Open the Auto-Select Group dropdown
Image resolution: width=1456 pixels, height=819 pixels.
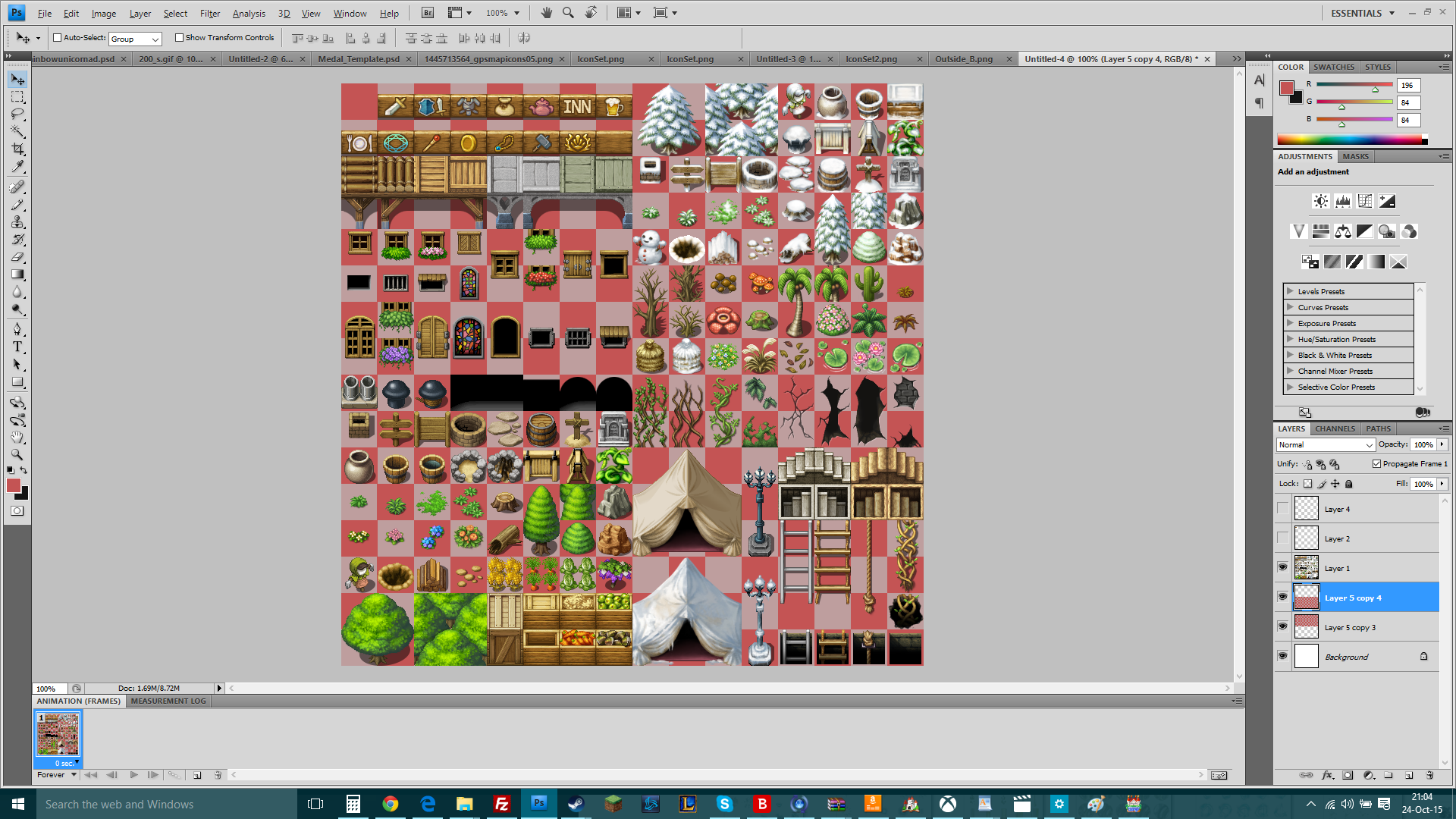point(135,39)
